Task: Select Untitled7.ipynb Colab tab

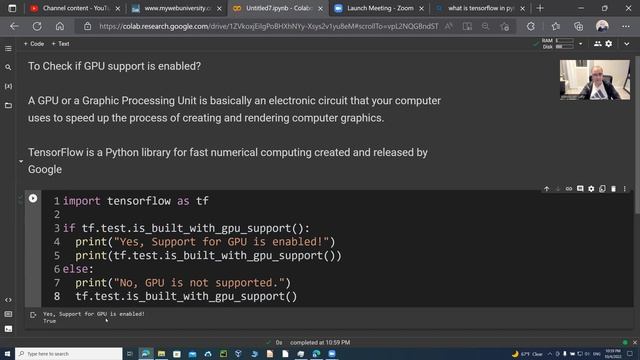Action: point(279,8)
